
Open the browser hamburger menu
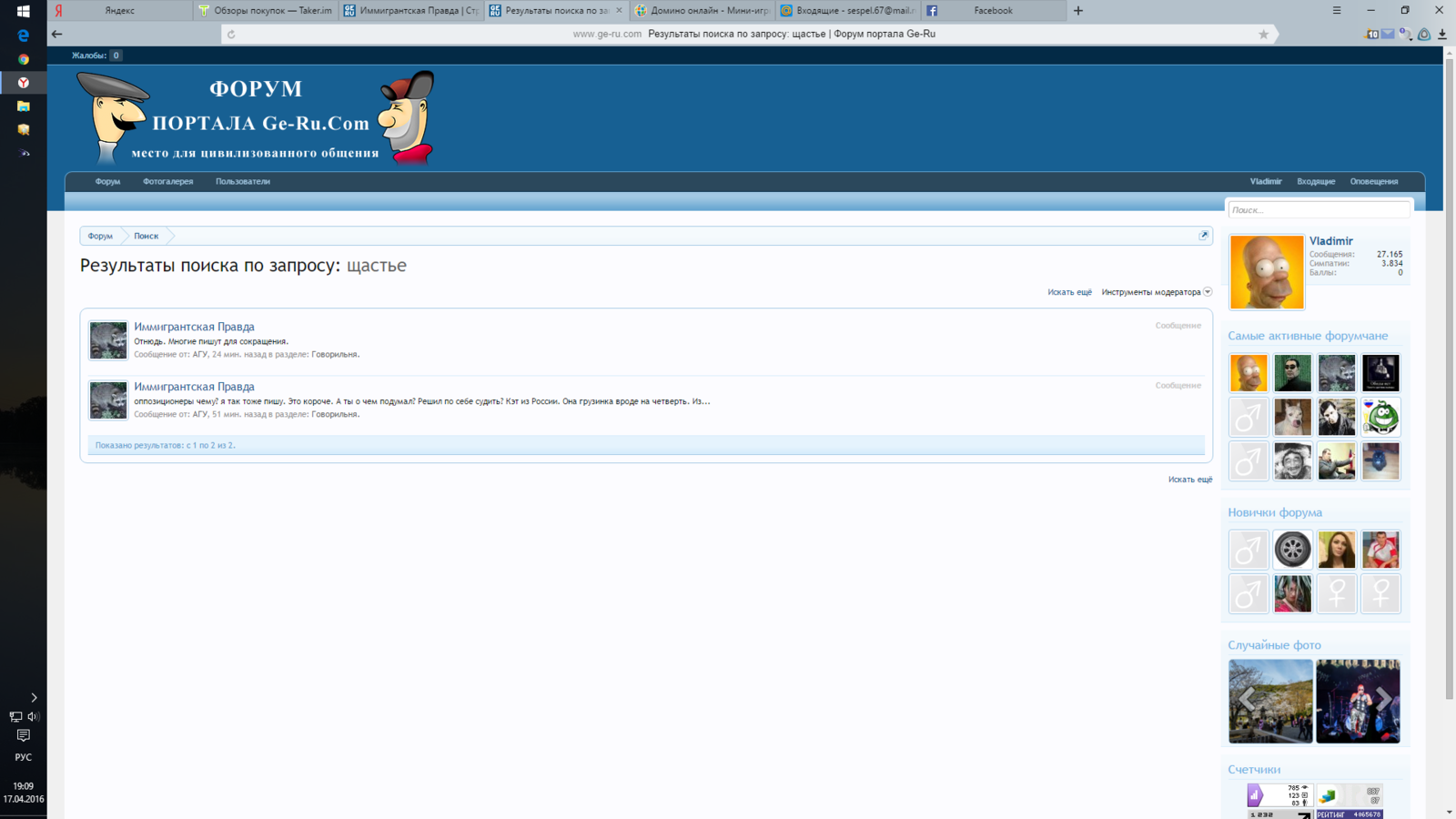(1337, 11)
